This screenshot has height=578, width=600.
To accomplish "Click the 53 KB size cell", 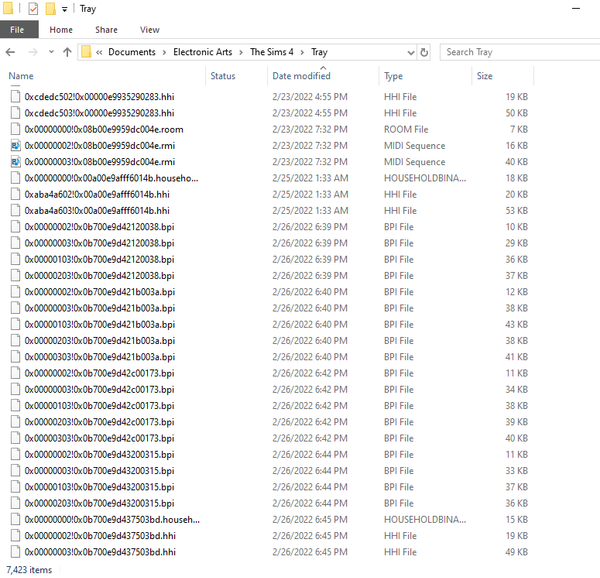I will [x=517, y=210].
